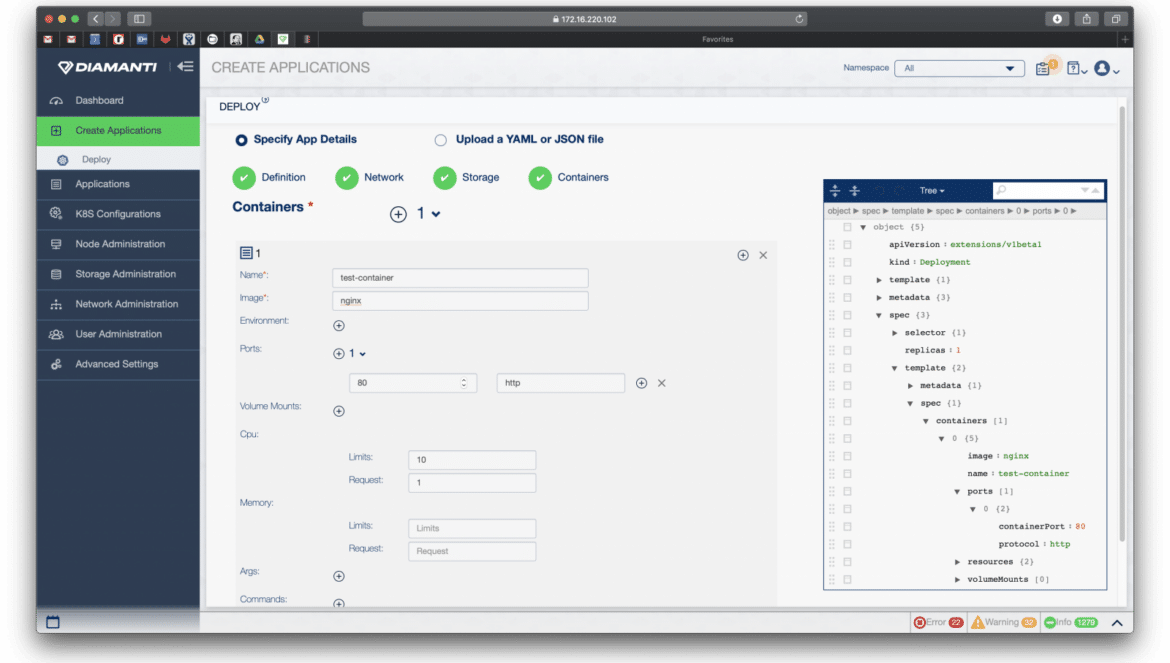Open the notifications clipboard icon
The height and width of the screenshot is (663, 1170).
[1044, 68]
